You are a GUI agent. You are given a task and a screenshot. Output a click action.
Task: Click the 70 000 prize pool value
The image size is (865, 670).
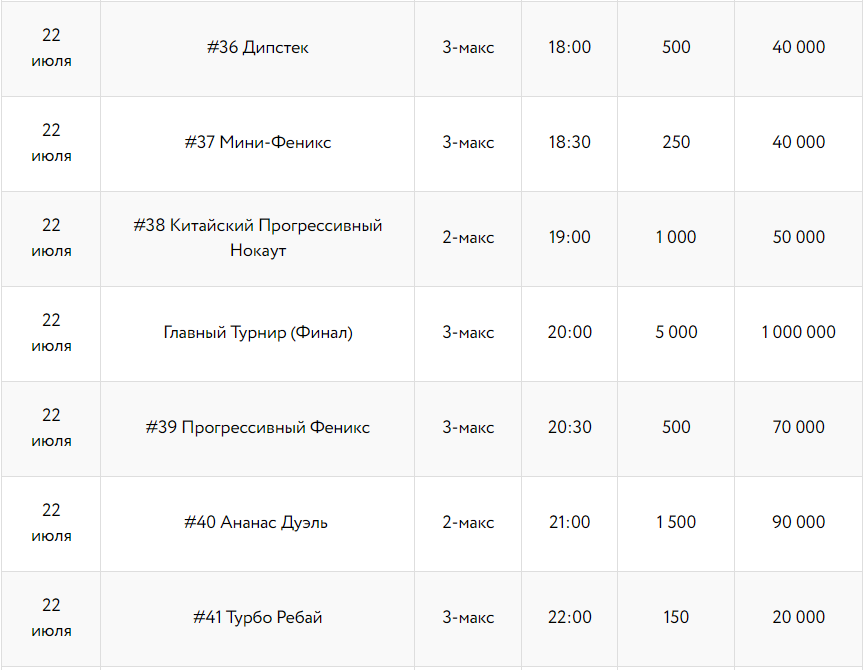pos(798,427)
